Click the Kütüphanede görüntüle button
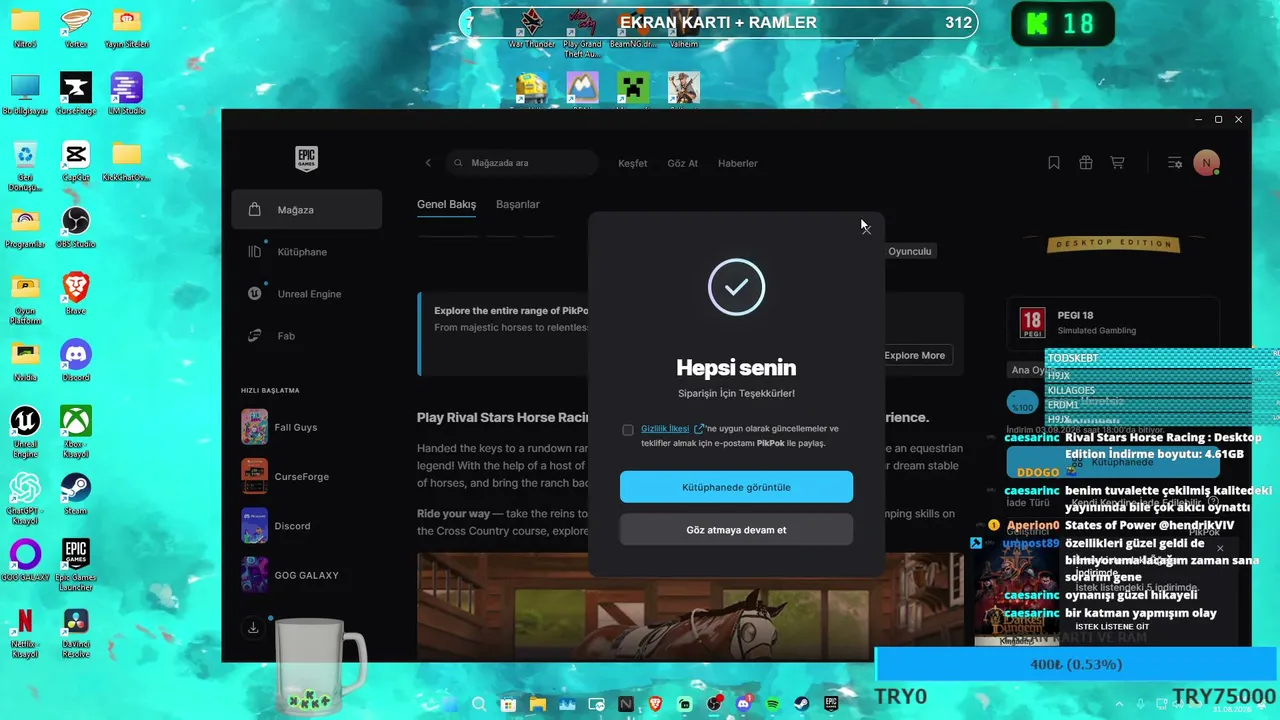This screenshot has height=720, width=1280. pos(736,487)
